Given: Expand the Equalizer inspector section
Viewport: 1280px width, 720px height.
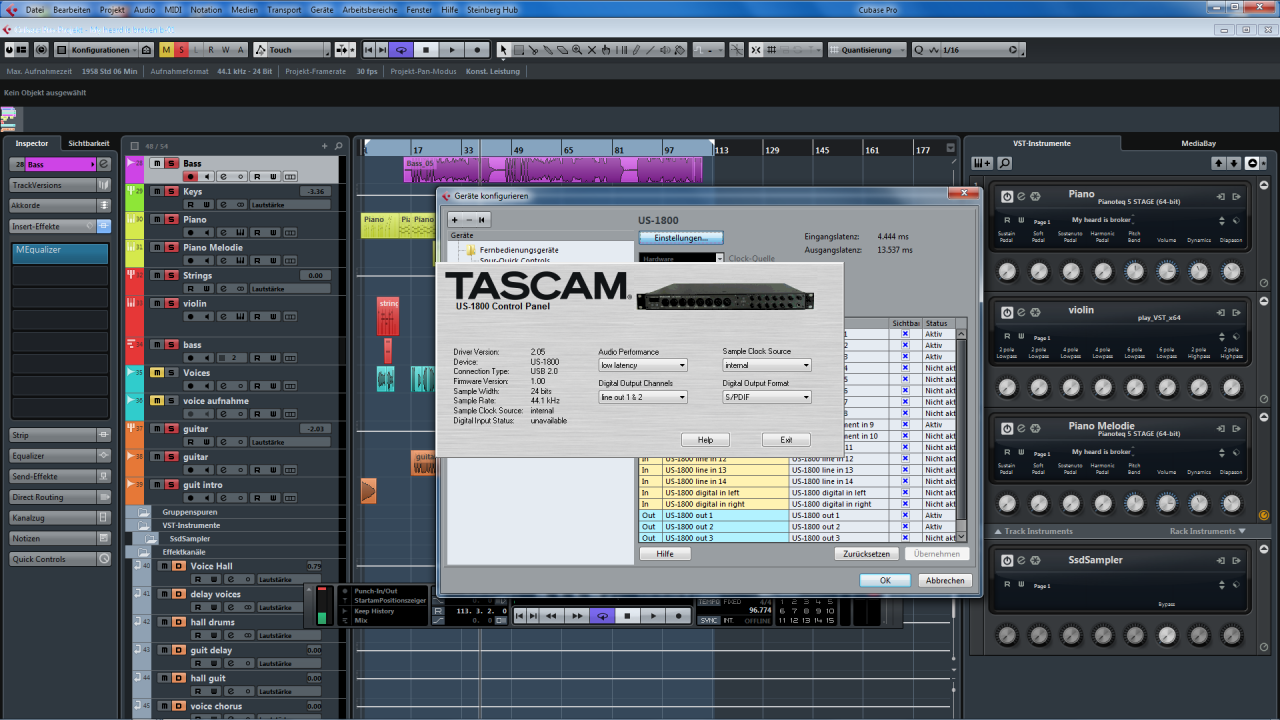Looking at the screenshot, I should tap(60, 455).
